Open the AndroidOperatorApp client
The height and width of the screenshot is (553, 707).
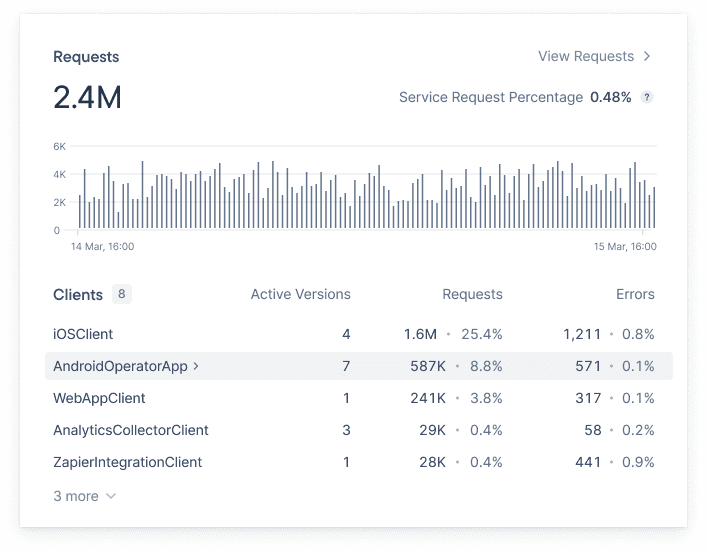coord(120,366)
